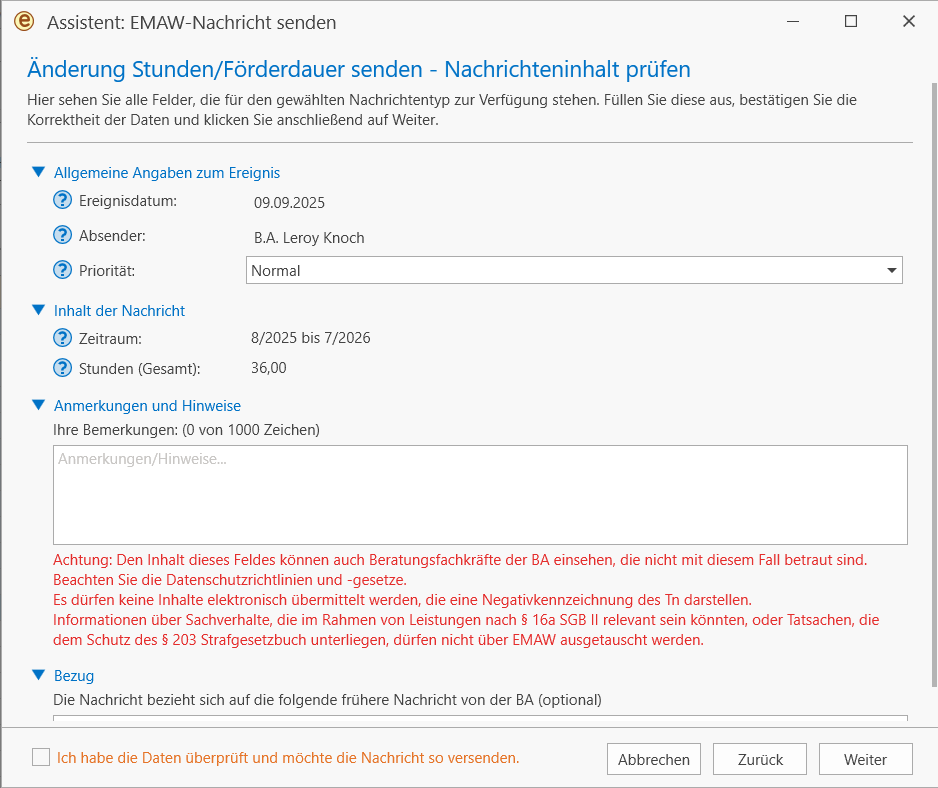Click the dropdown arrow of Priorität combo
Image resolution: width=938 pixels, height=788 pixels.
[x=891, y=270]
